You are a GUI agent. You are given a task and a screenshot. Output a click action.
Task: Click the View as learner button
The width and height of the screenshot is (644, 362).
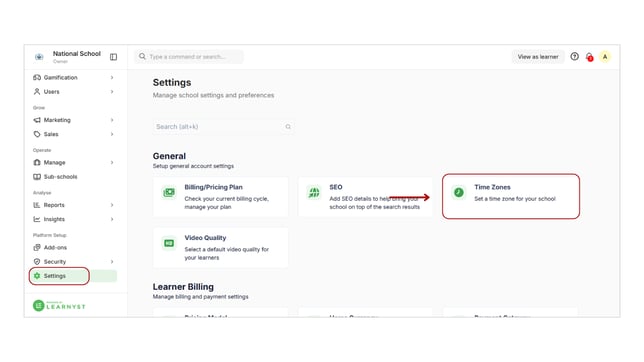coord(538,57)
